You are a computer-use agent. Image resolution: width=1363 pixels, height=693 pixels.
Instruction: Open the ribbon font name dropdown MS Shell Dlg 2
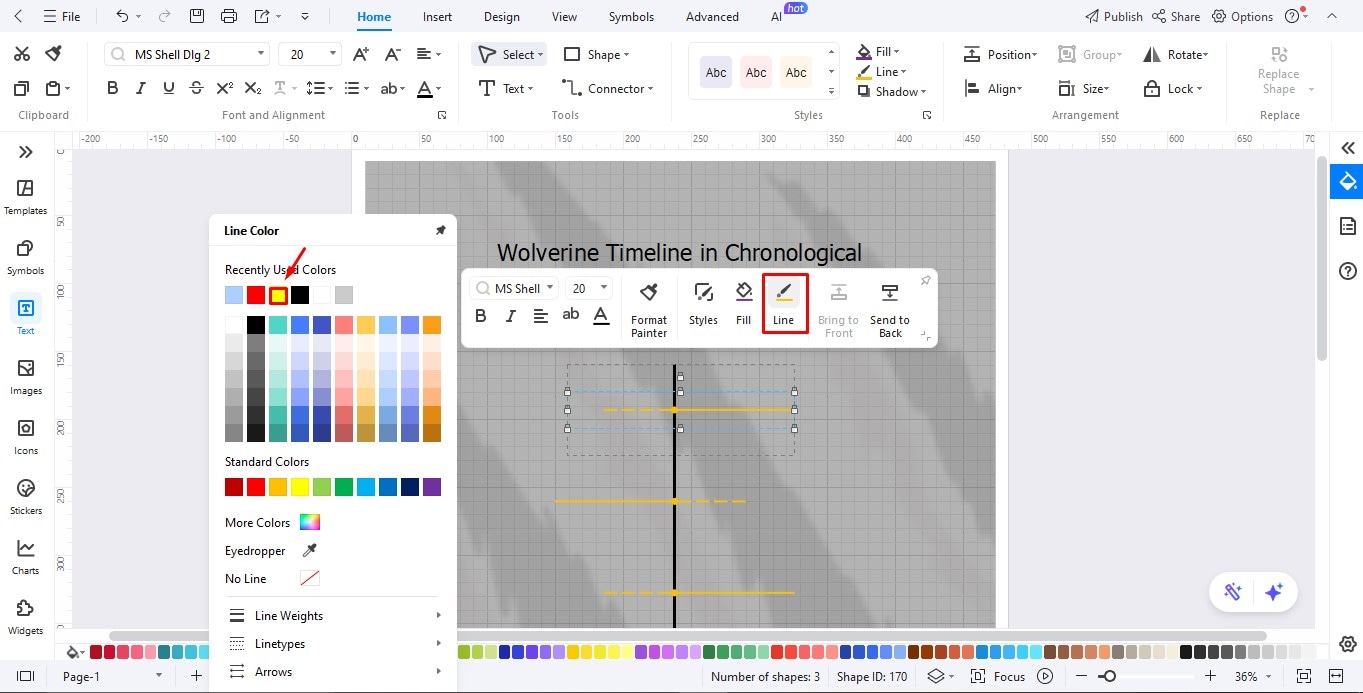coord(187,54)
